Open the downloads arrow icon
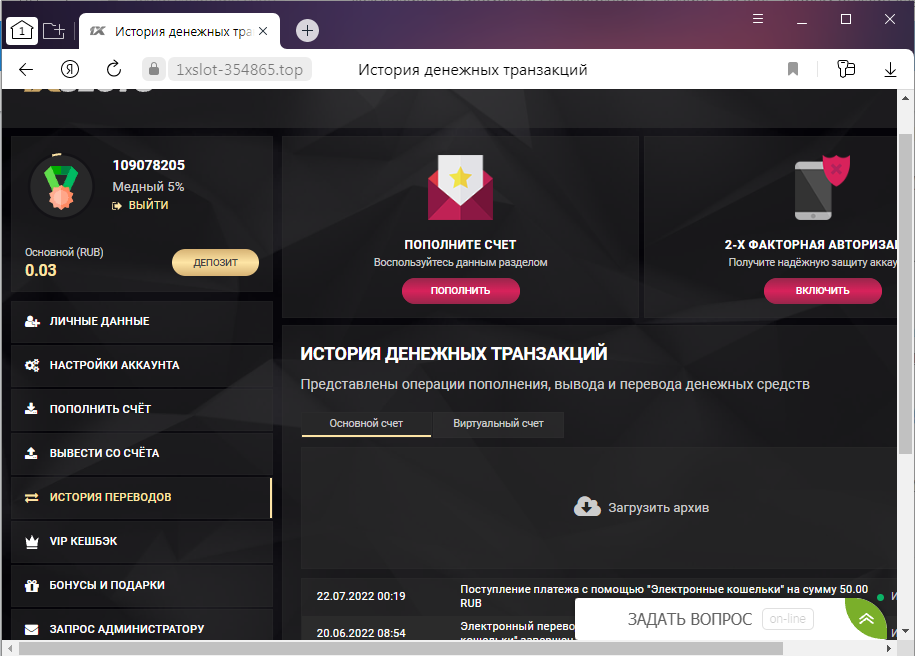This screenshot has height=656, width=915. [890, 69]
